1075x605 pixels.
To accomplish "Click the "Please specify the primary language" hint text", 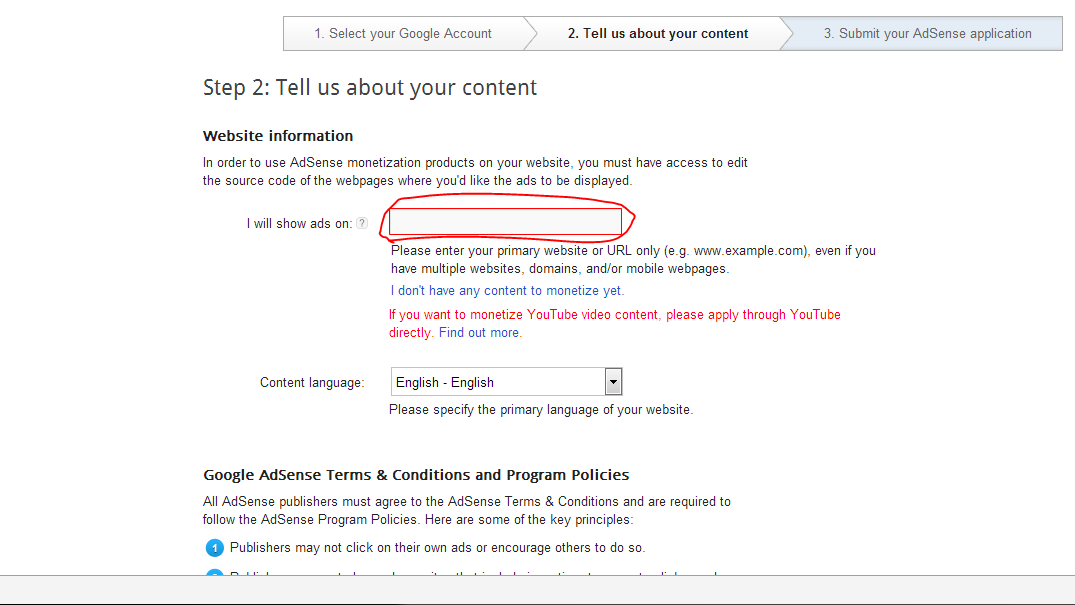I will [540, 410].
